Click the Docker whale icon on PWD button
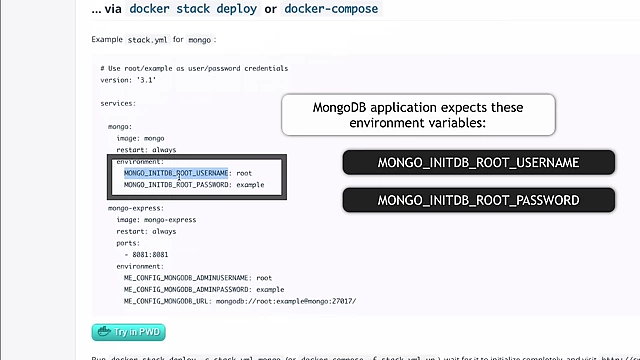 pyautogui.click(x=104, y=331)
